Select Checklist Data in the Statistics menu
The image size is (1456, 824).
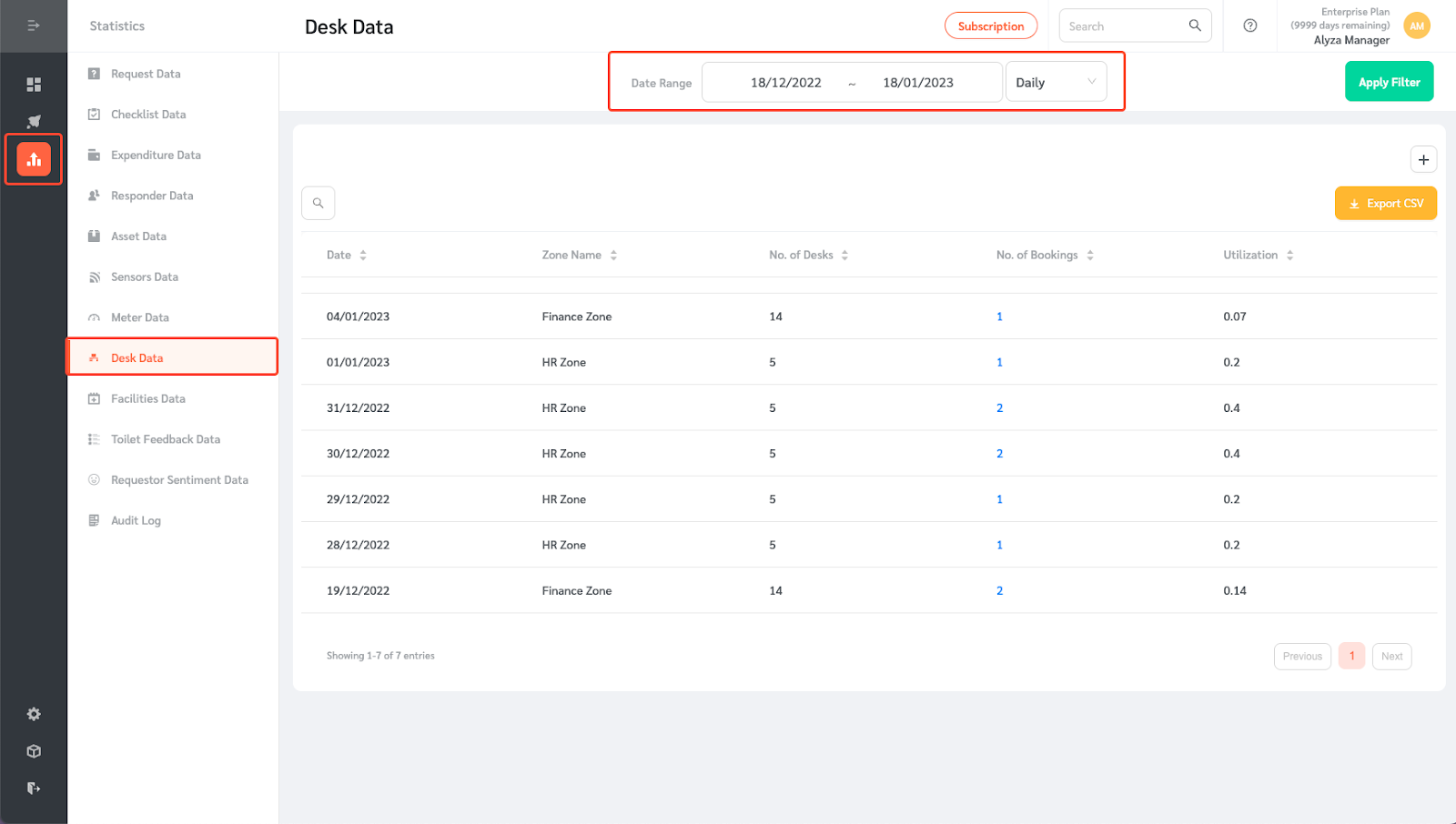(x=147, y=114)
